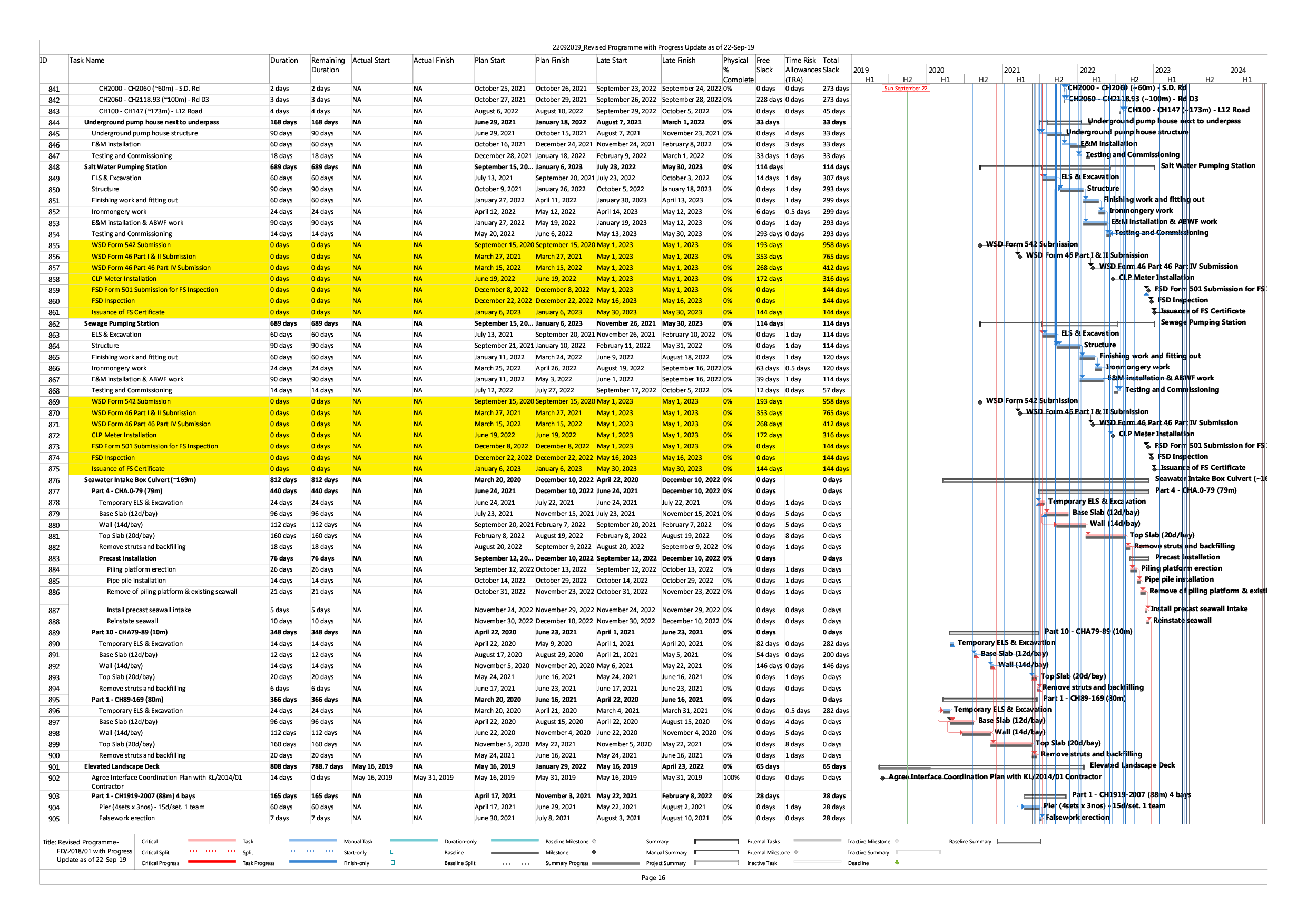
Task: Click the Baseline Milestone diamond legend icon
Action: coord(594,841)
